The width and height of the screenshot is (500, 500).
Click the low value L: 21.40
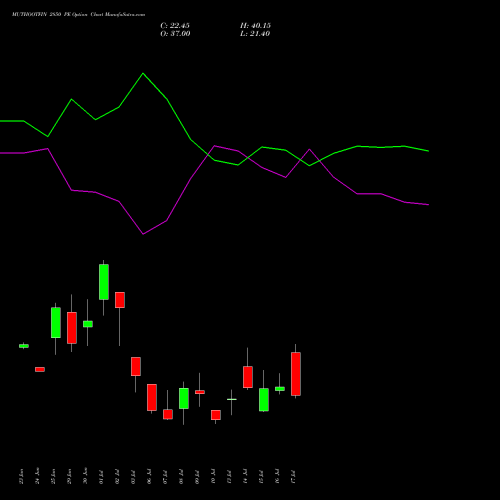pyautogui.click(x=255, y=34)
